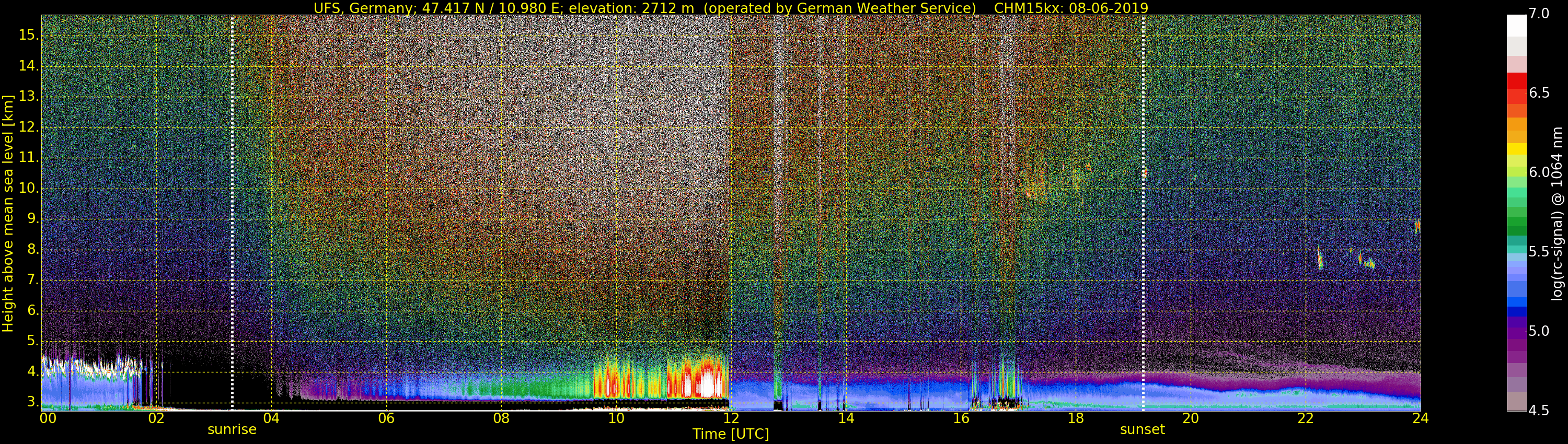Screen dimensions: 1568x444
Task: Pick the yellow band on the colorbar
Action: (1516, 149)
